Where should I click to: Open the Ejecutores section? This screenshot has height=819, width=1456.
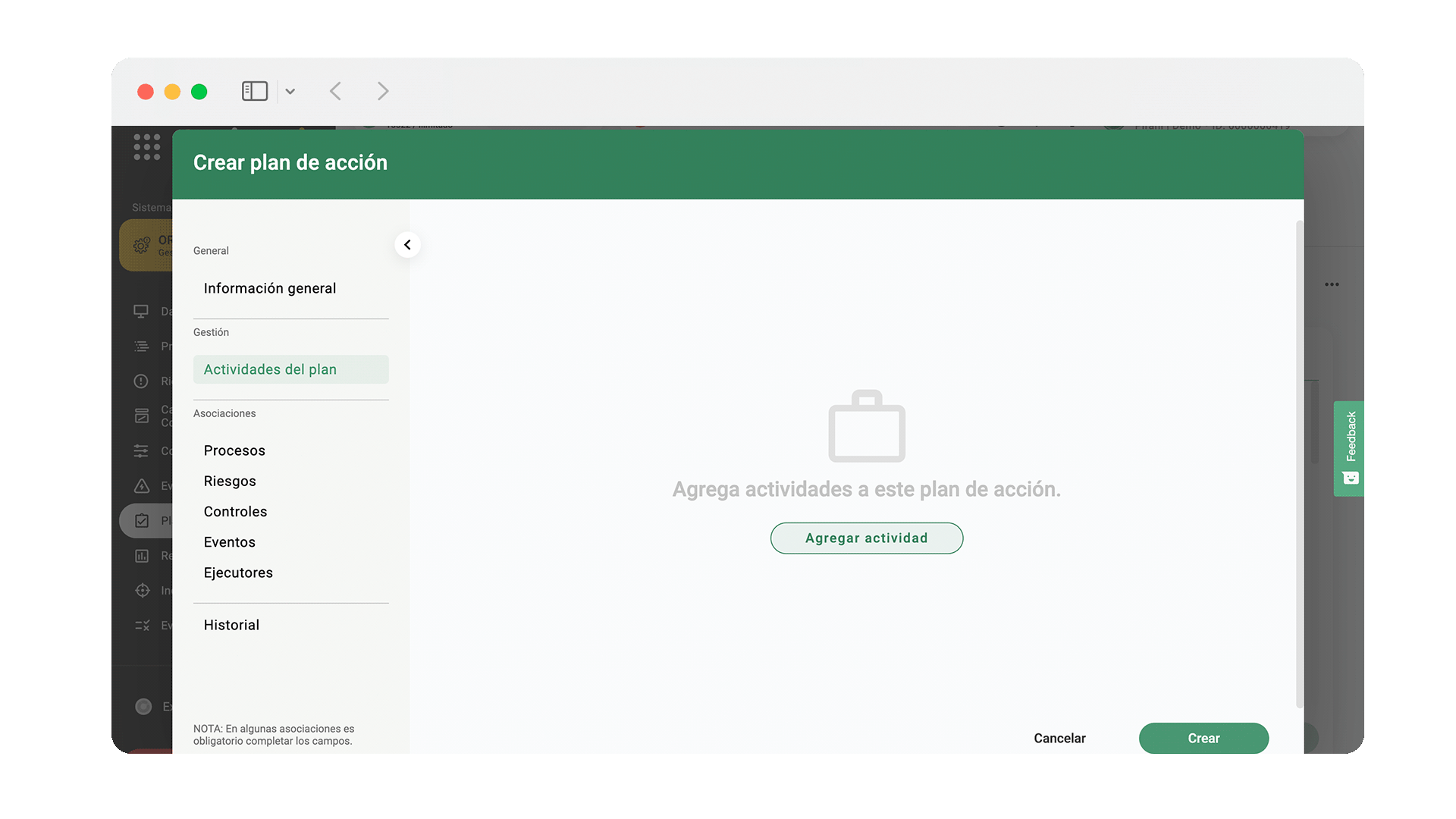click(x=237, y=573)
